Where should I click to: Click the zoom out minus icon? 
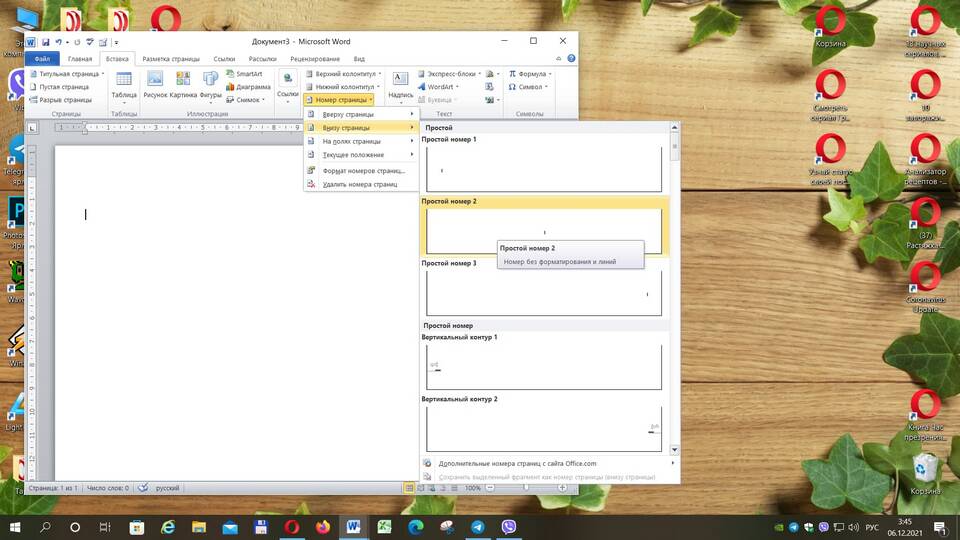[x=490, y=488]
